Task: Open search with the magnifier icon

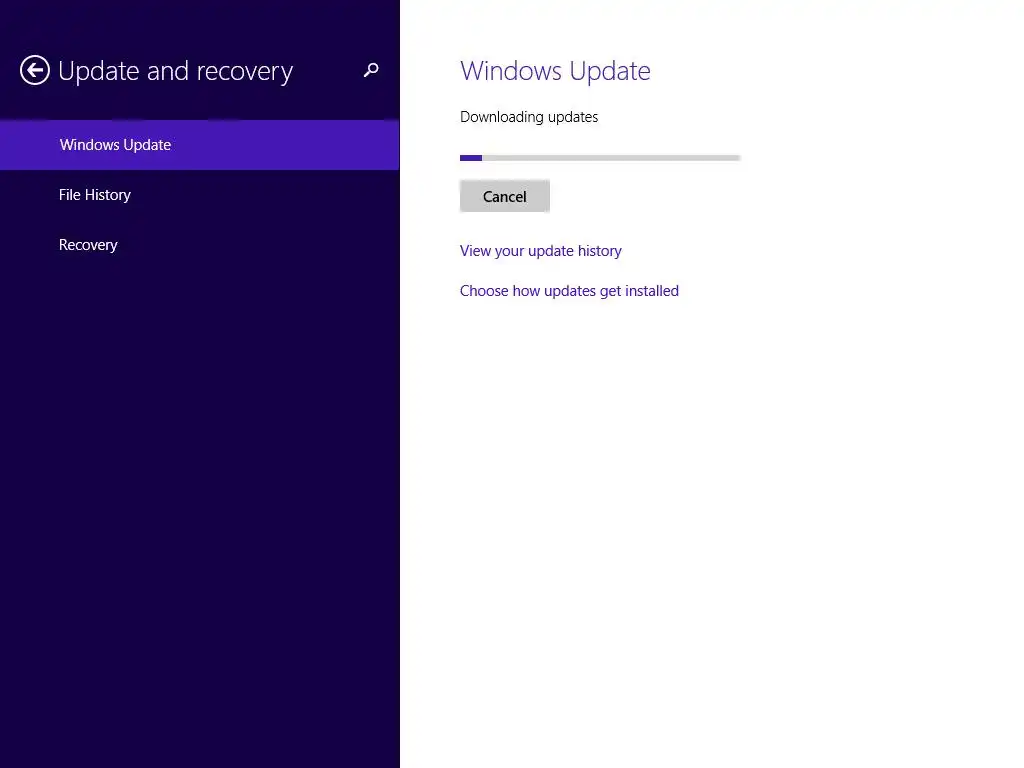Action: click(371, 70)
